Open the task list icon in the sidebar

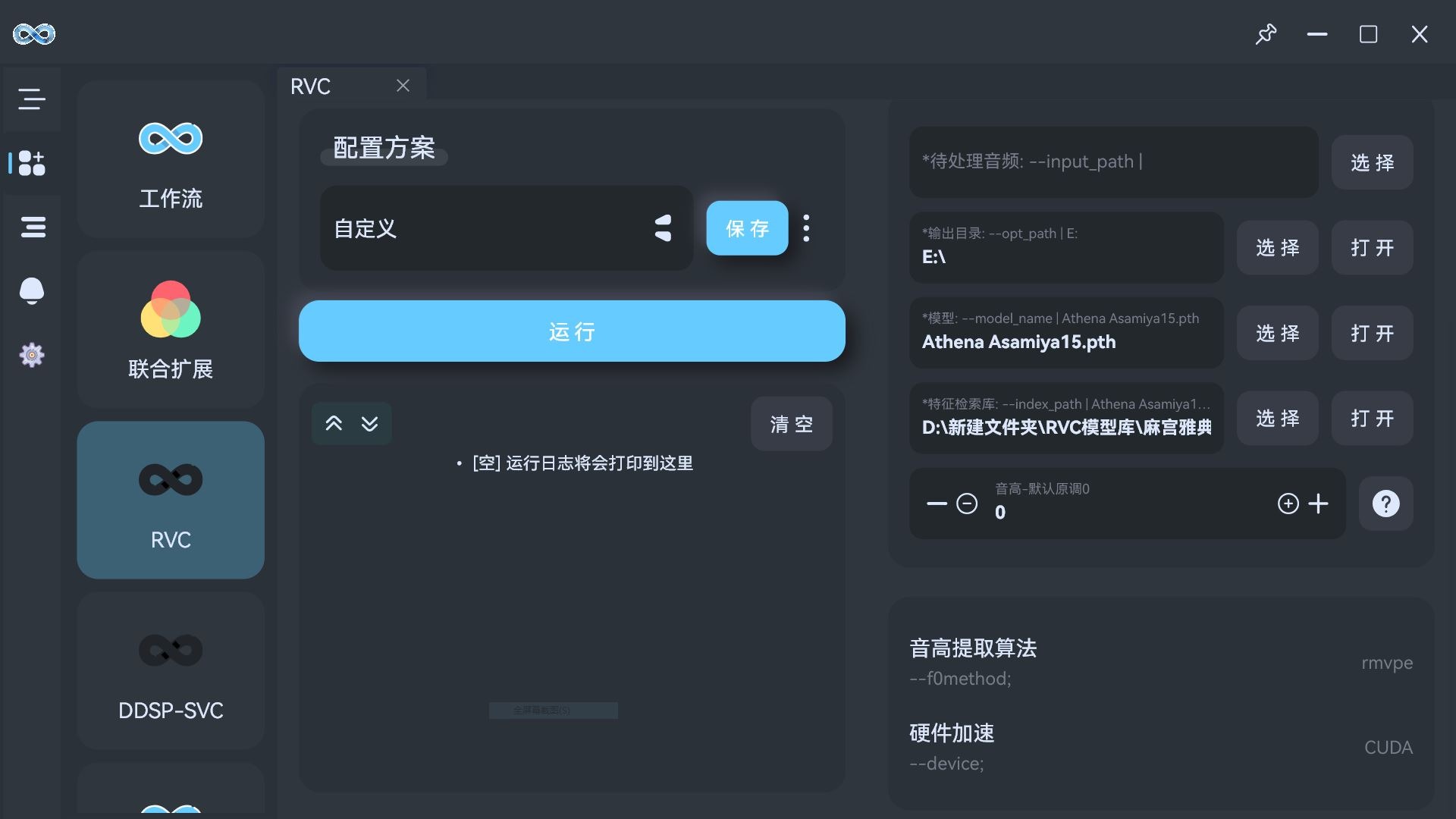[32, 227]
